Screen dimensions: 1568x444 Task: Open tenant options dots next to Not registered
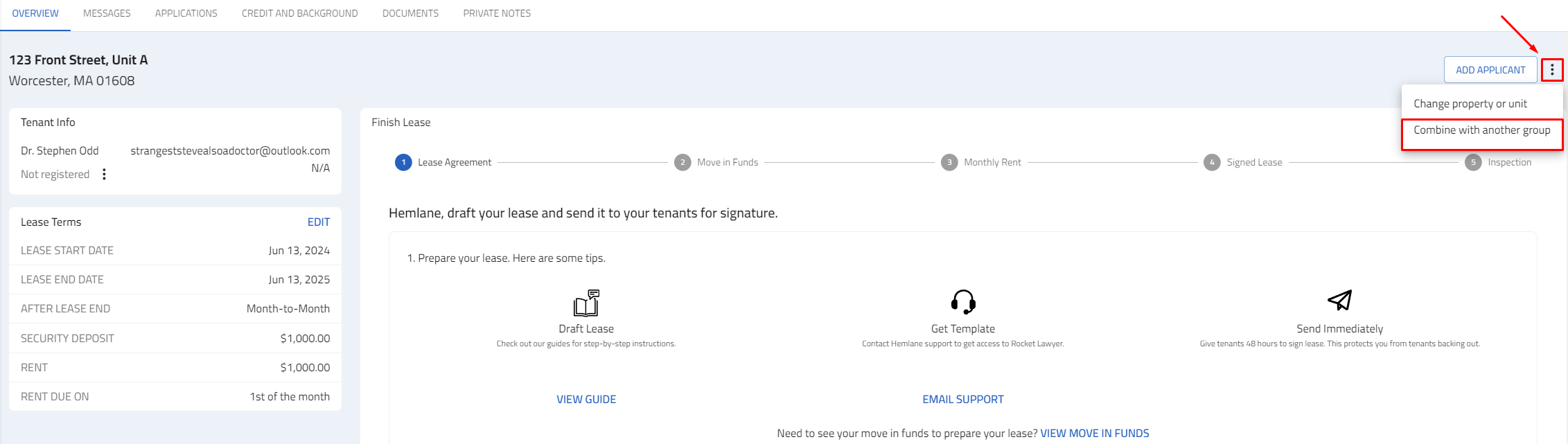[104, 174]
